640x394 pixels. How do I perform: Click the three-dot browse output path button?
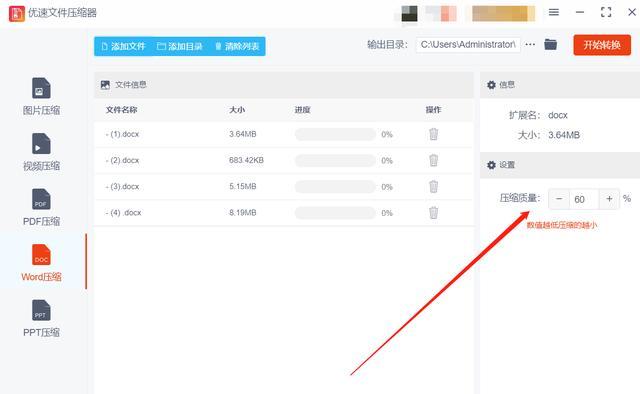point(530,44)
